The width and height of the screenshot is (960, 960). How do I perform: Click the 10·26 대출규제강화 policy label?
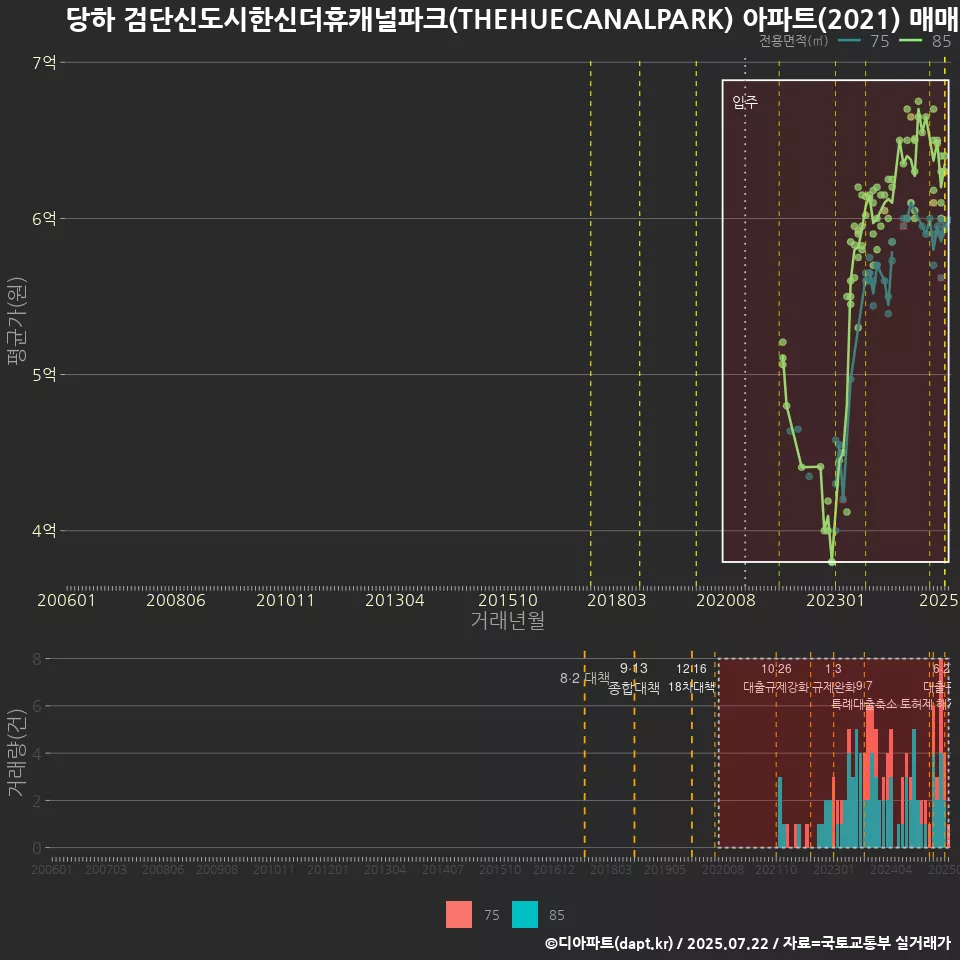pos(776,678)
